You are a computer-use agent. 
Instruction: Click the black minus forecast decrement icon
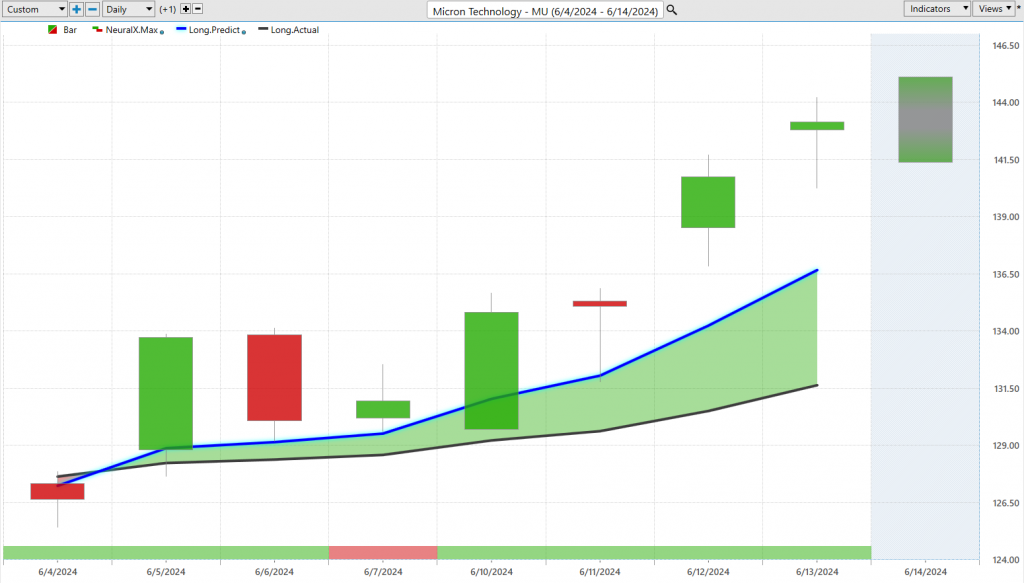pos(197,9)
